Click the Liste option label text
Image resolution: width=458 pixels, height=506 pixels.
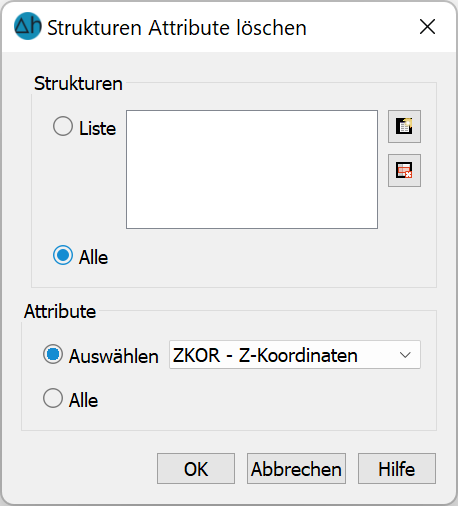pyautogui.click(x=97, y=128)
